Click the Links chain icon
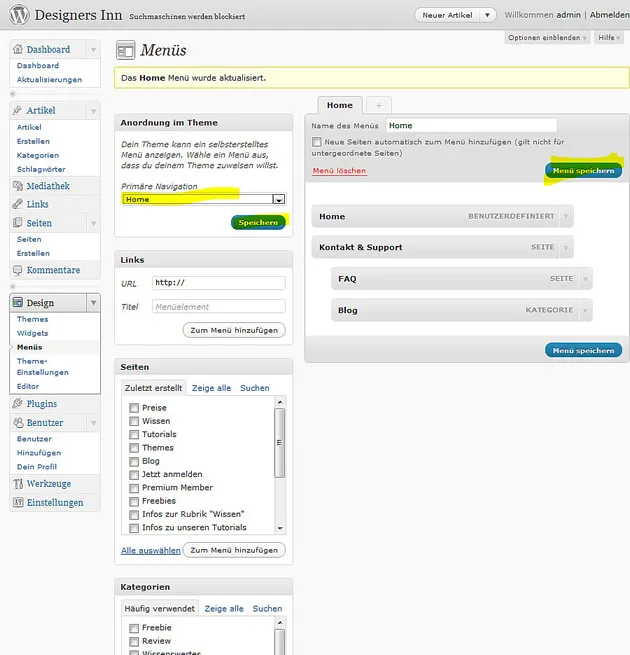Image resolution: width=630 pixels, height=655 pixels. coord(18,204)
